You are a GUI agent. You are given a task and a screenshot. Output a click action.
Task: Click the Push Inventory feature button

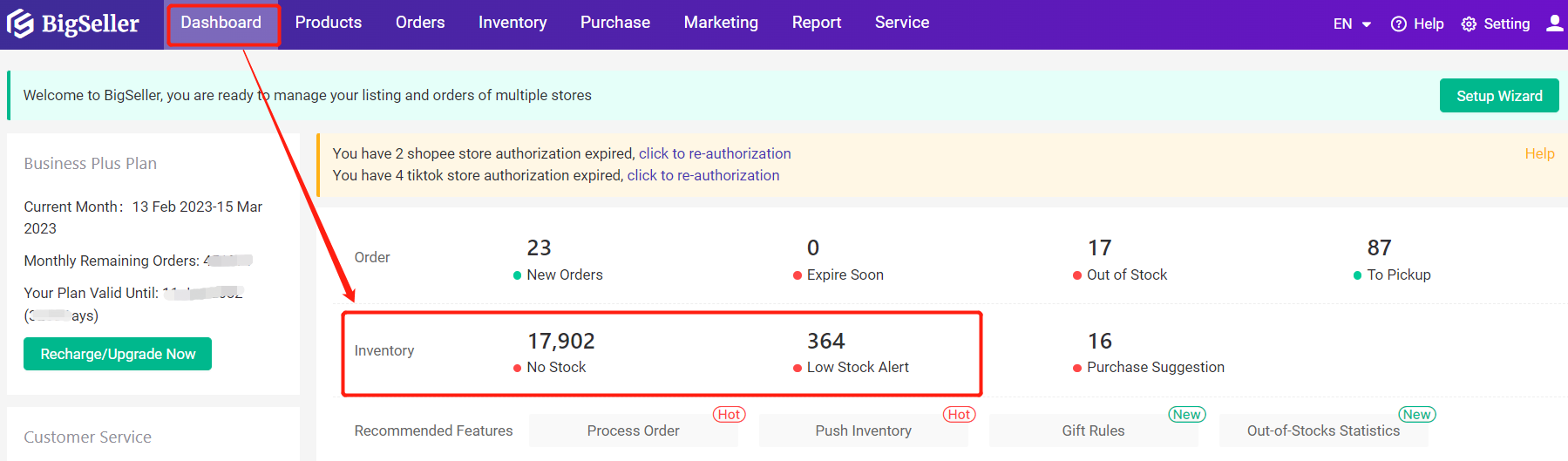click(864, 430)
